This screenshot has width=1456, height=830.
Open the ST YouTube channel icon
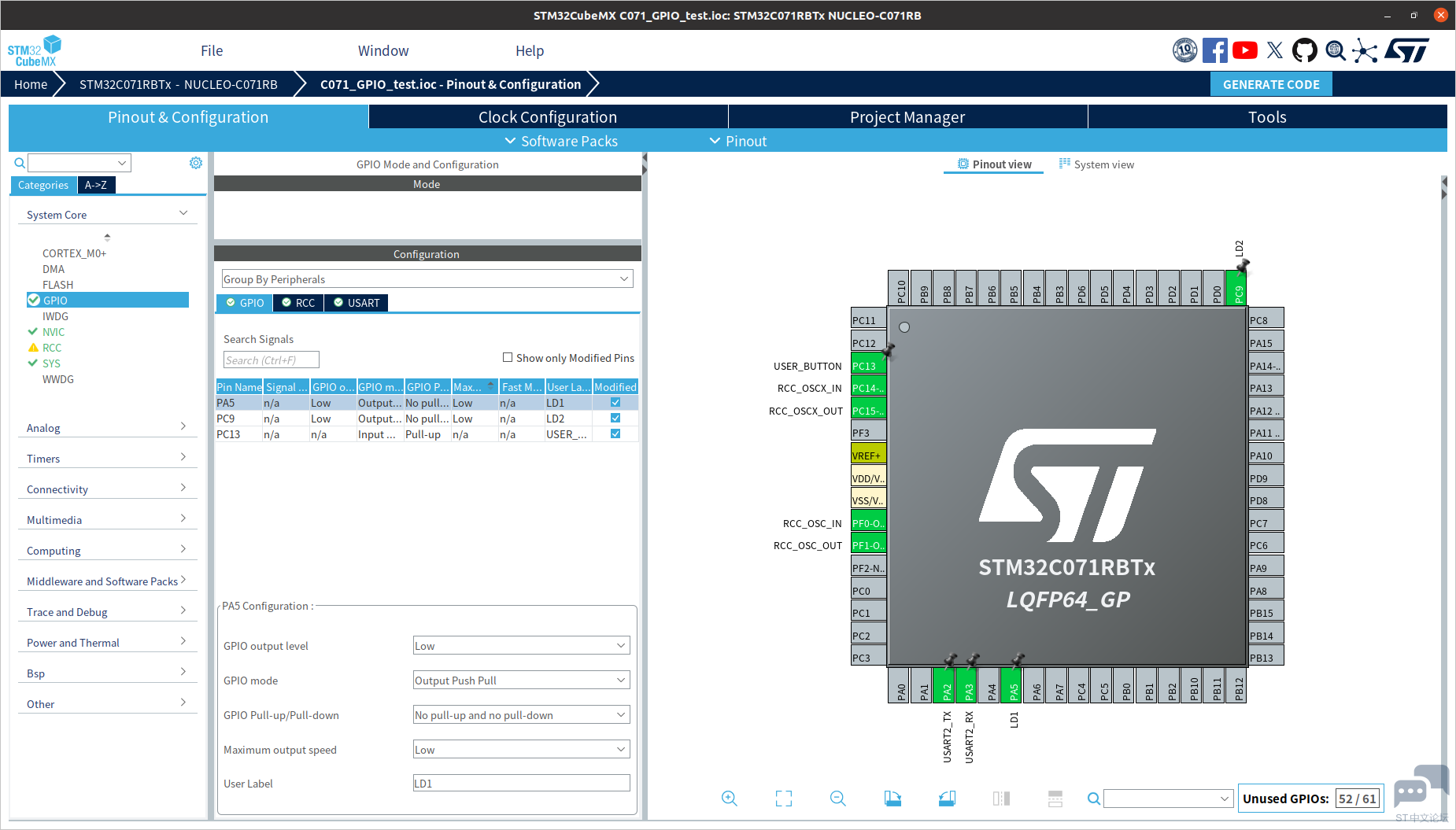[1244, 50]
